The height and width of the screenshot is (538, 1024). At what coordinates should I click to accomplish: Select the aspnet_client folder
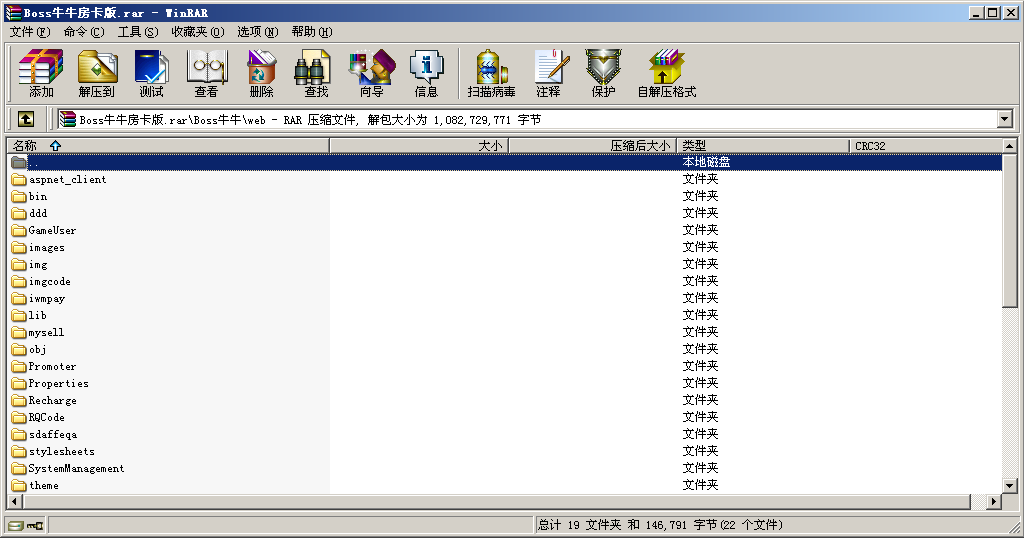click(x=67, y=180)
